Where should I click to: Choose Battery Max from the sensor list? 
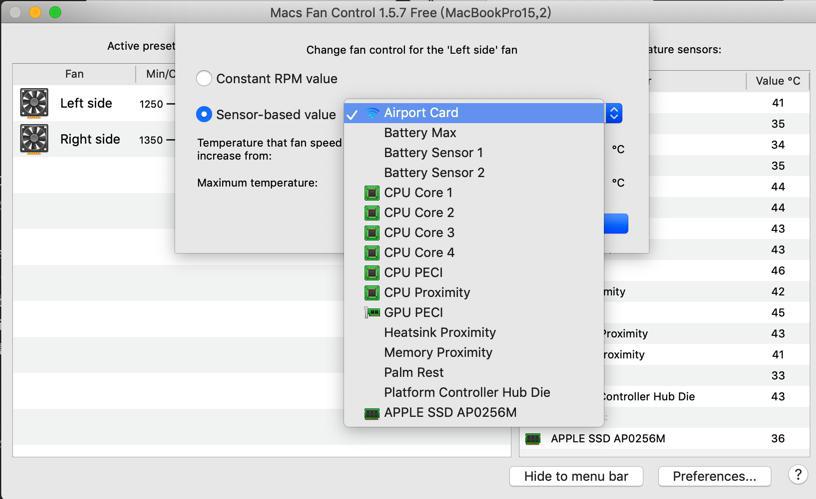(420, 132)
